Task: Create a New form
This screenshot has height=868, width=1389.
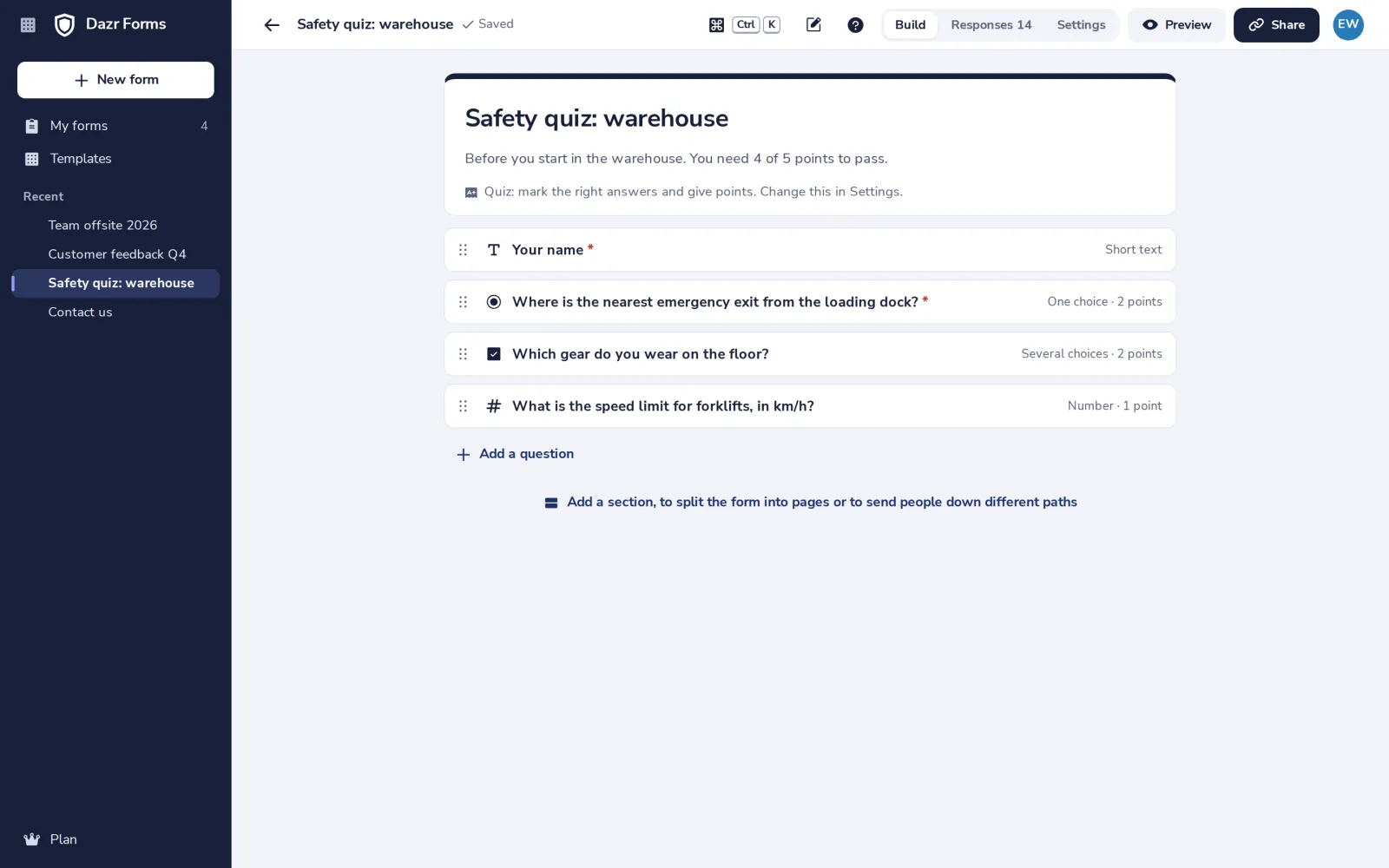Action: (115, 80)
